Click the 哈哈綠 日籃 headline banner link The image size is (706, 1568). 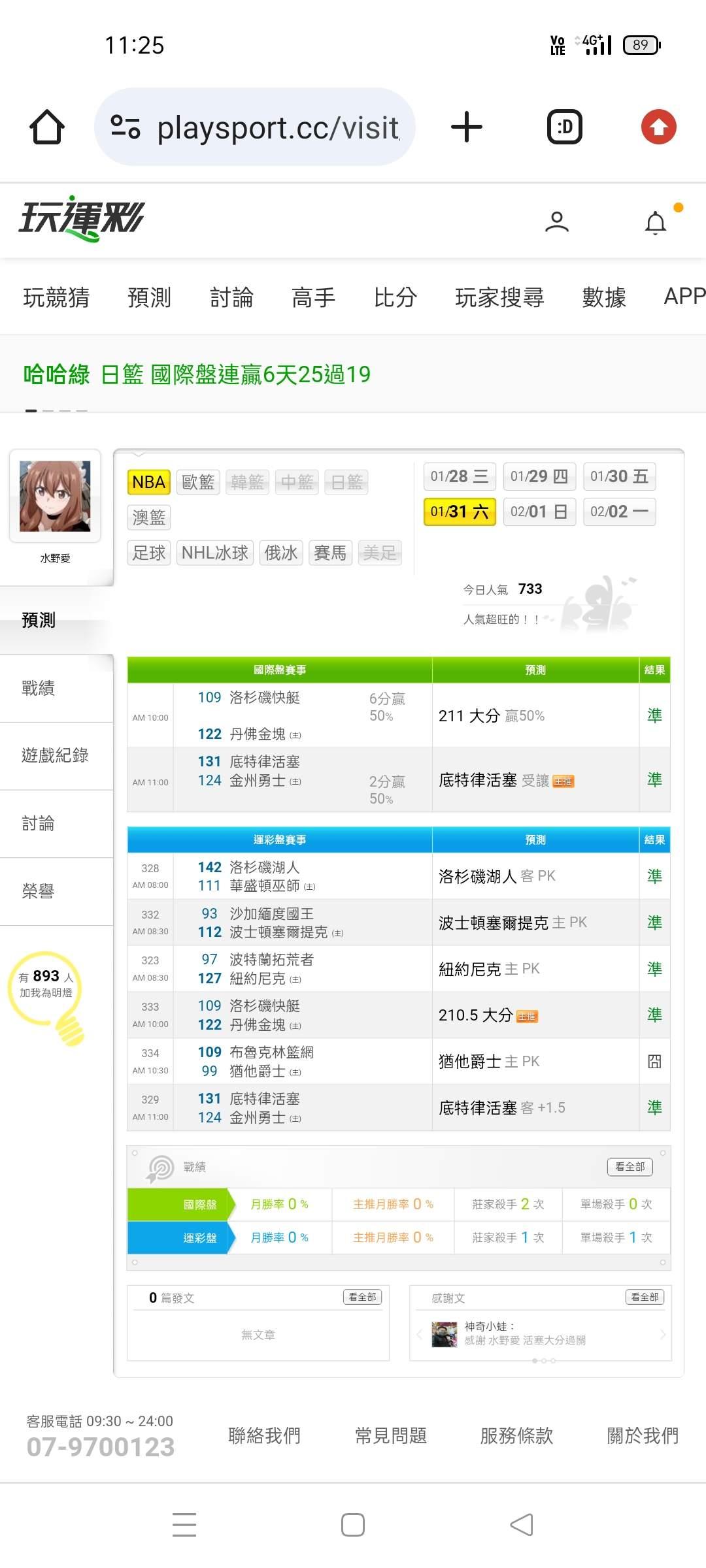(197, 374)
